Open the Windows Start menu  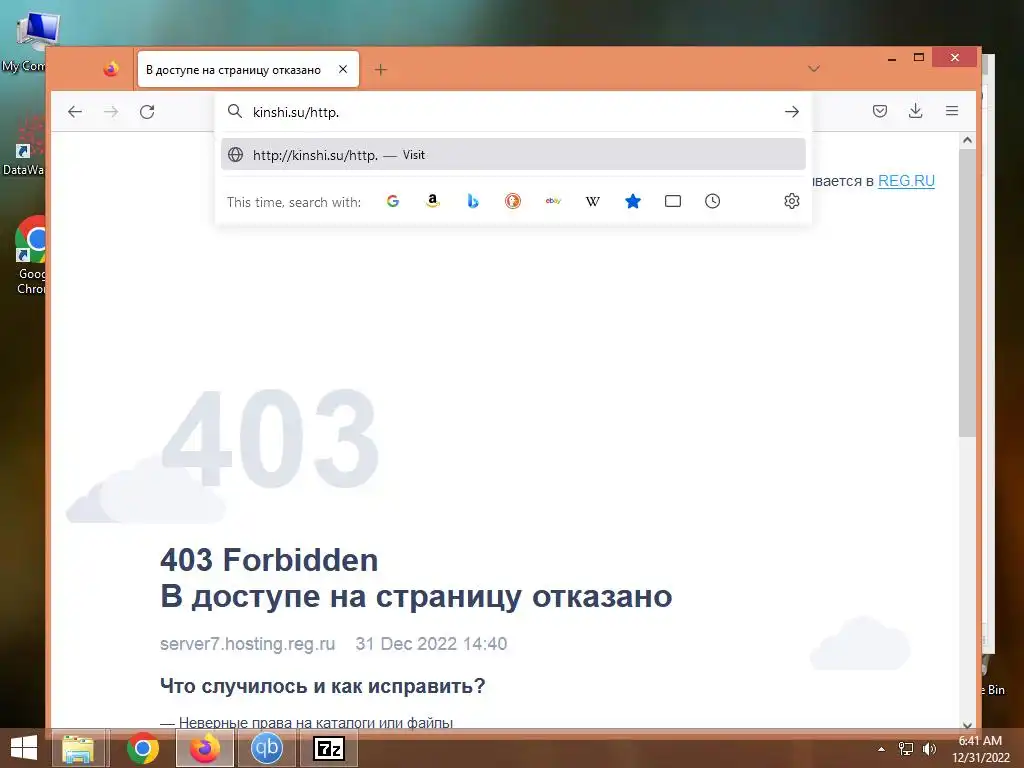coord(24,748)
